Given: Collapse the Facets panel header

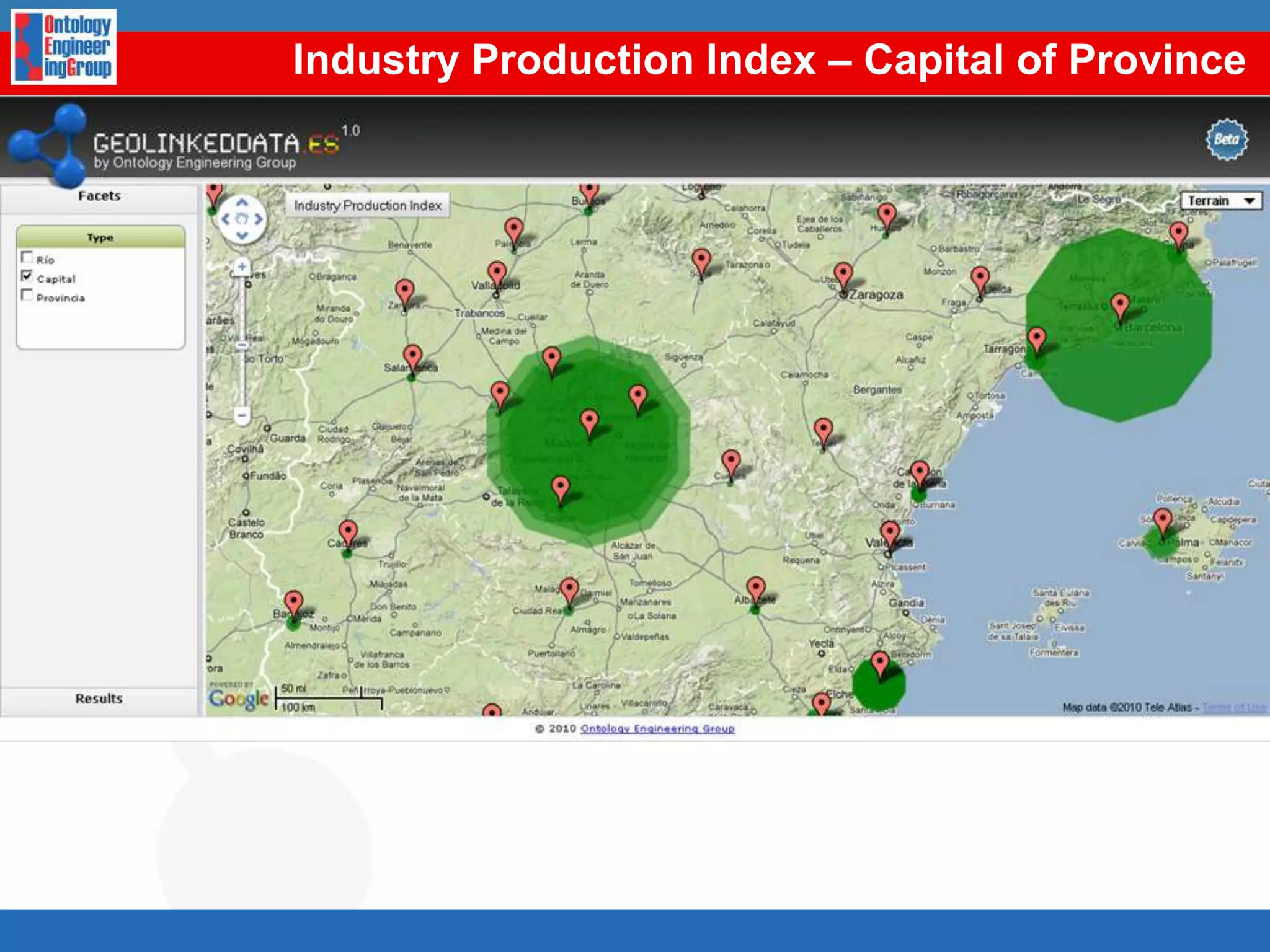Looking at the screenshot, I should [x=99, y=196].
